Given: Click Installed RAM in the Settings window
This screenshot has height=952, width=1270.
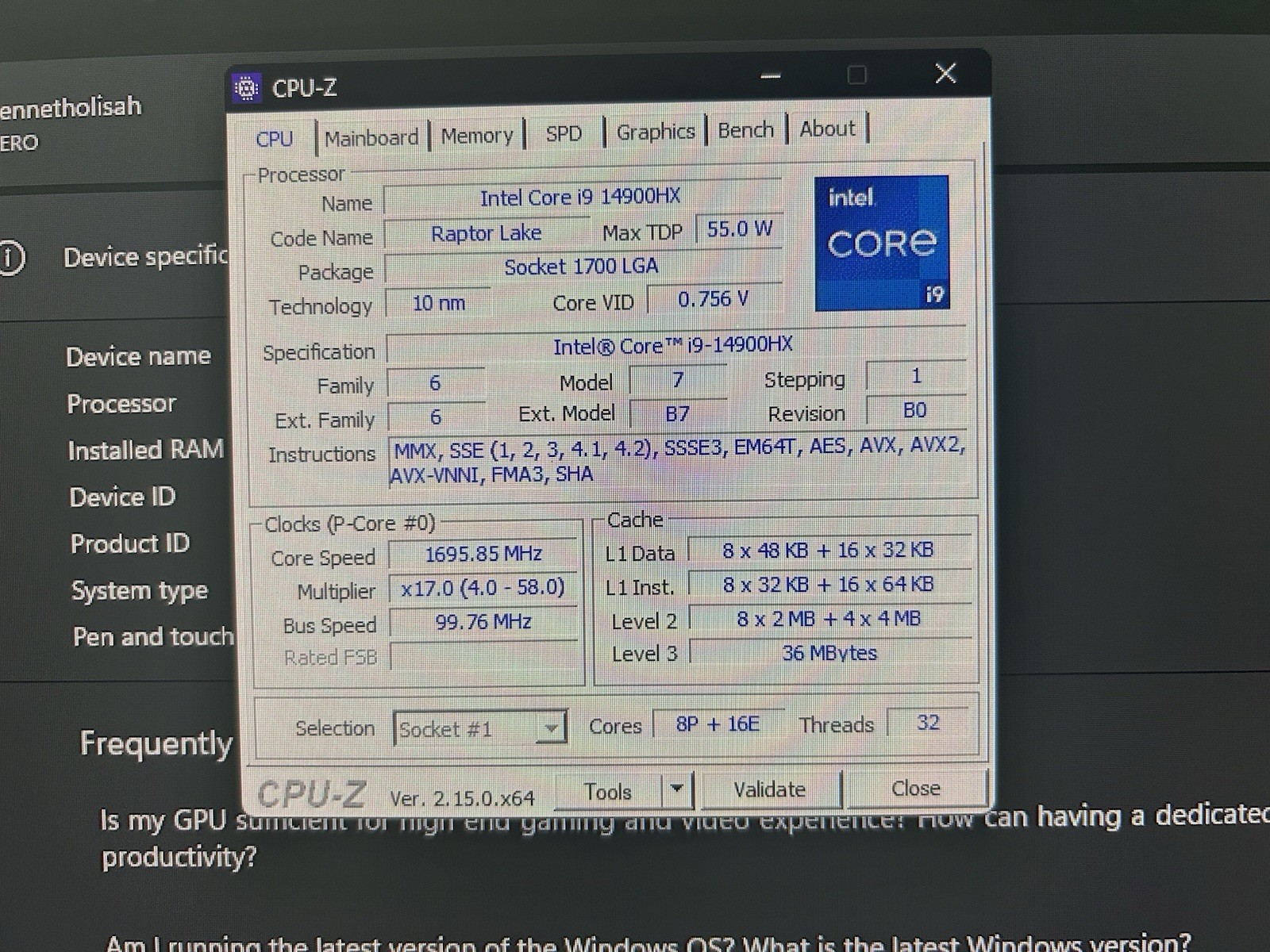Looking at the screenshot, I should click(x=145, y=451).
